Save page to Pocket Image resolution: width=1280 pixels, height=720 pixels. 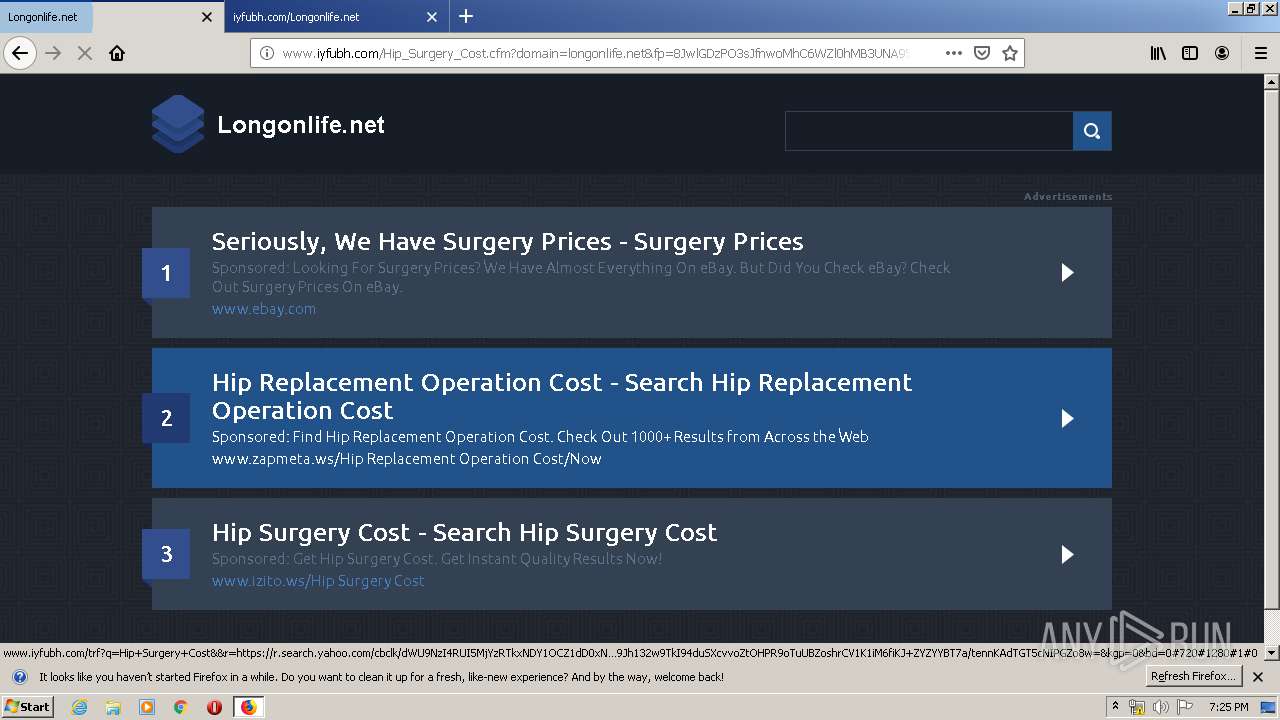(982, 53)
